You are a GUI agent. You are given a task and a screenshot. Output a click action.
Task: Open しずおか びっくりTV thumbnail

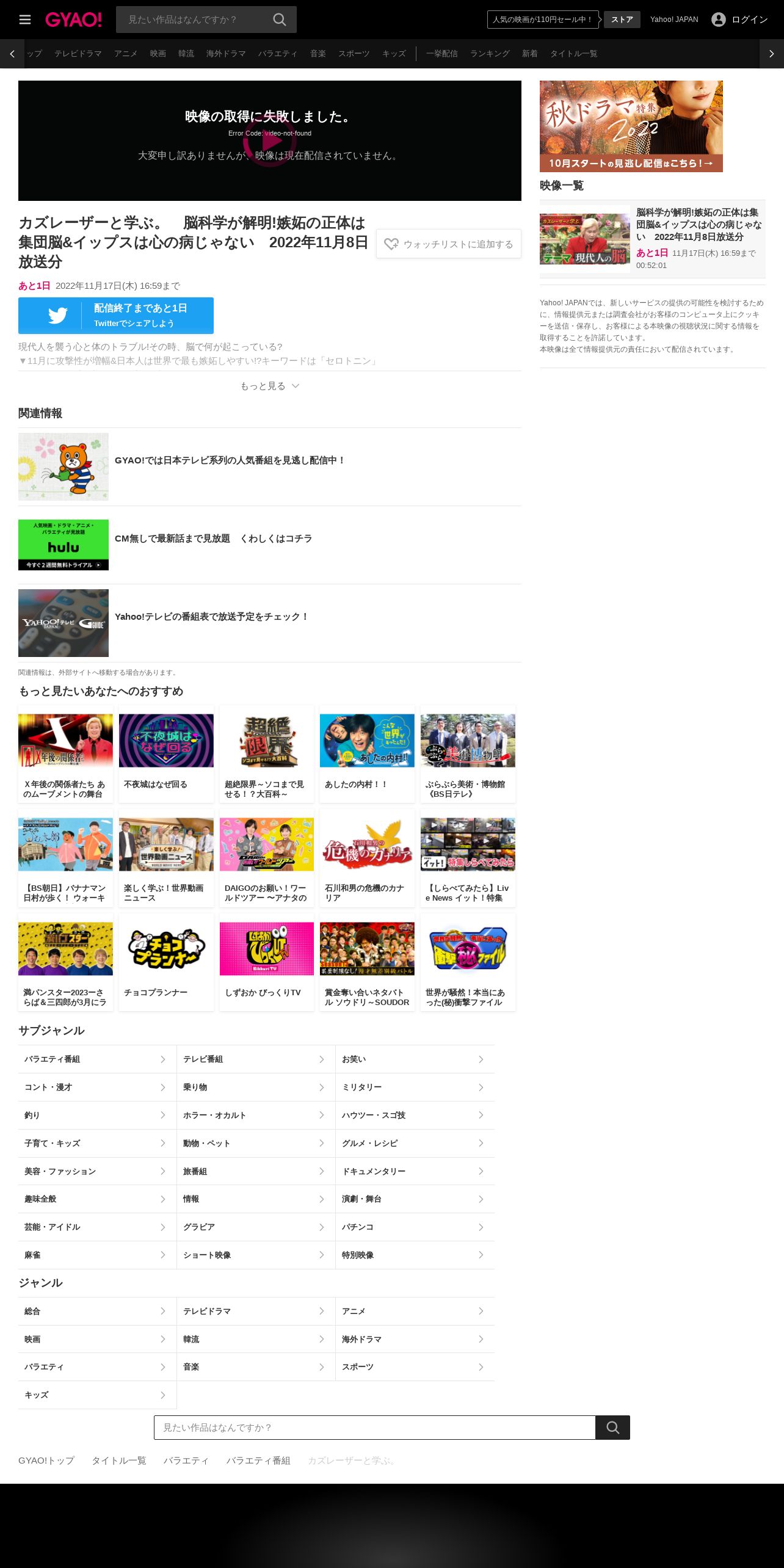267,949
